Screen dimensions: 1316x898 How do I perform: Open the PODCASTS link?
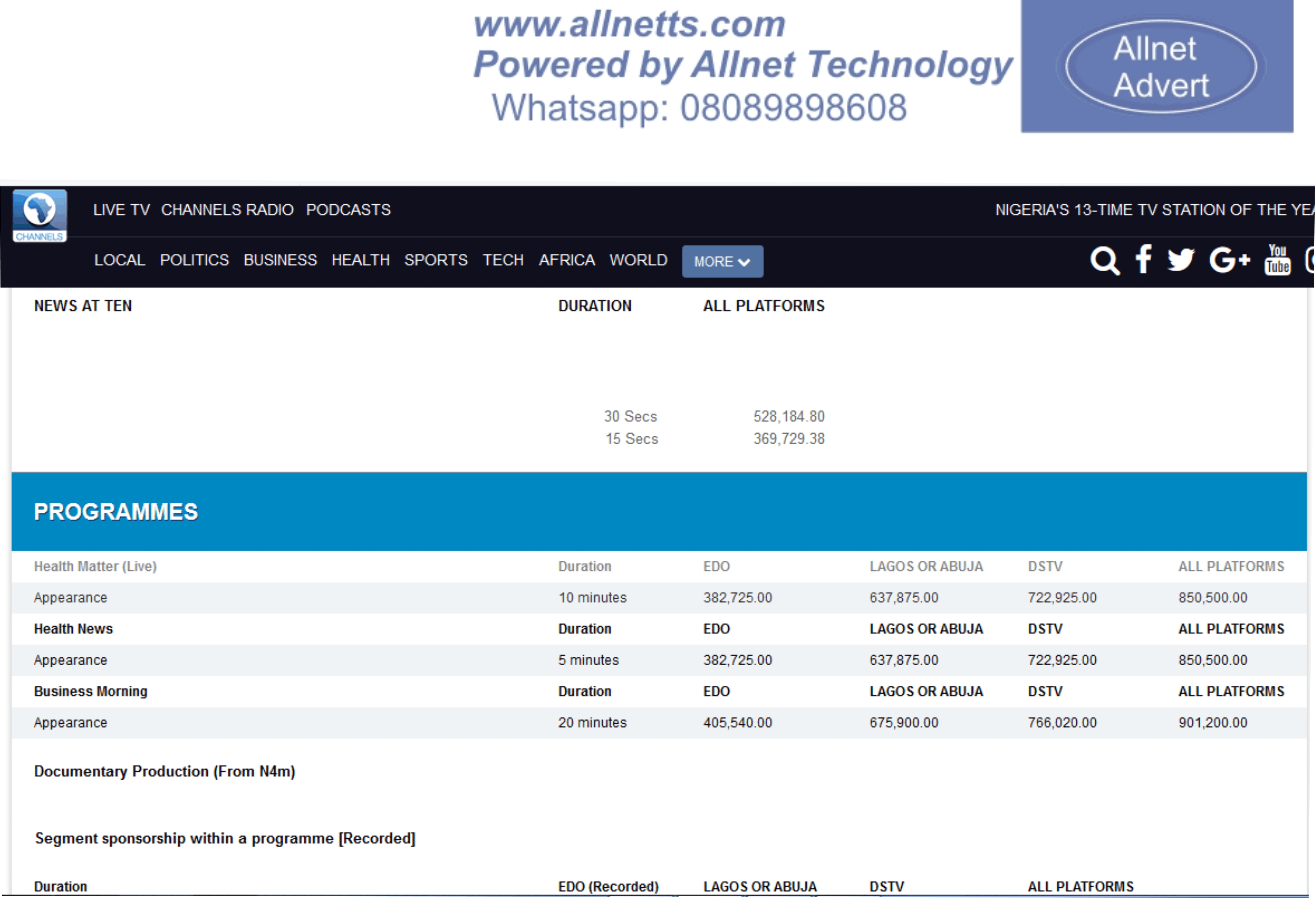[x=348, y=210]
